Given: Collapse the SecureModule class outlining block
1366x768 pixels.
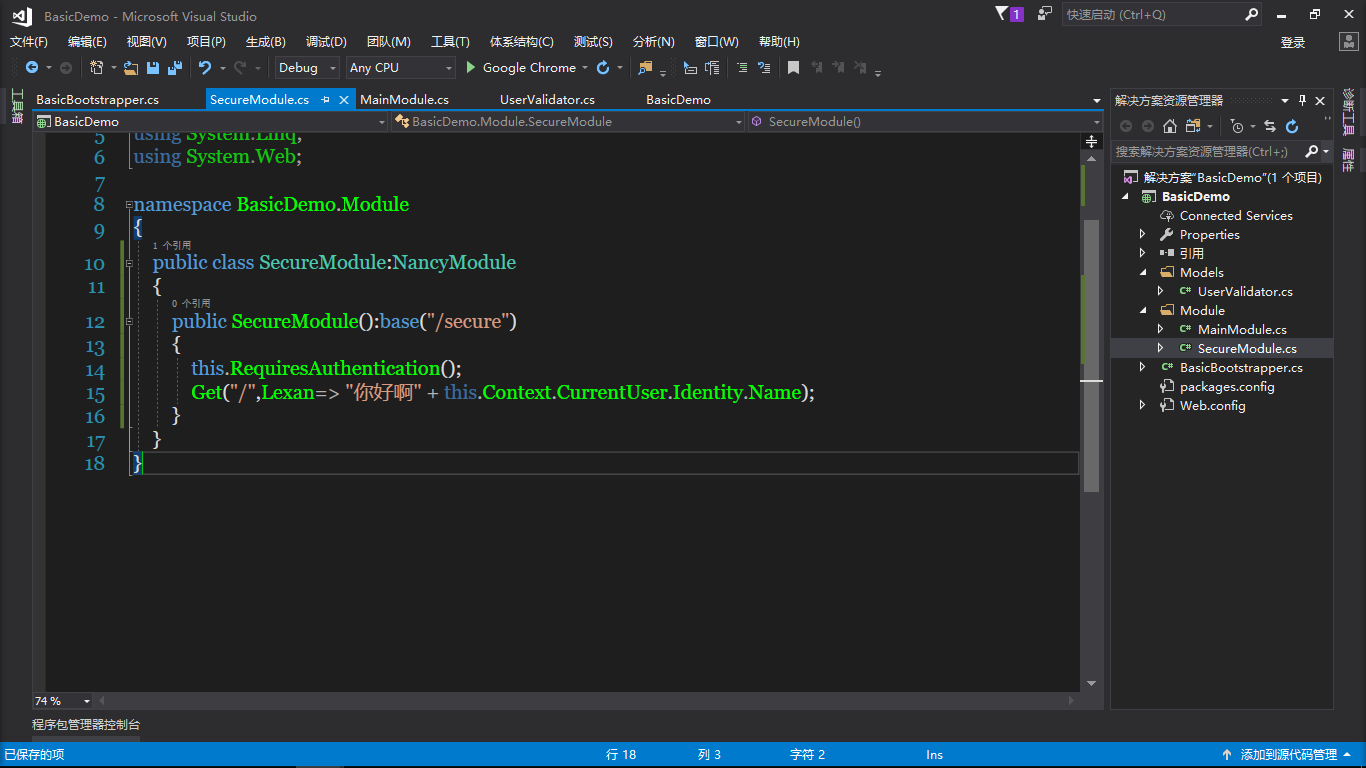Looking at the screenshot, I should point(129,263).
